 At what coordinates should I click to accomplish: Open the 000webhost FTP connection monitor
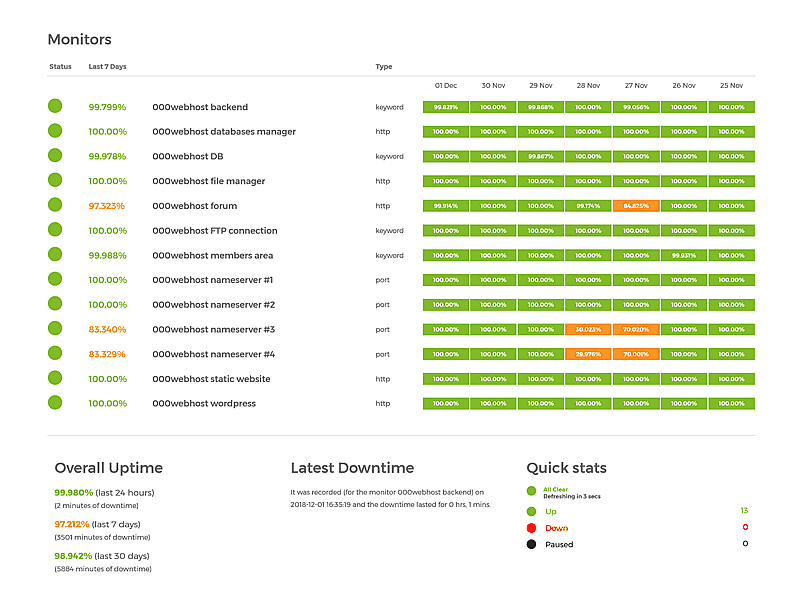click(x=215, y=231)
